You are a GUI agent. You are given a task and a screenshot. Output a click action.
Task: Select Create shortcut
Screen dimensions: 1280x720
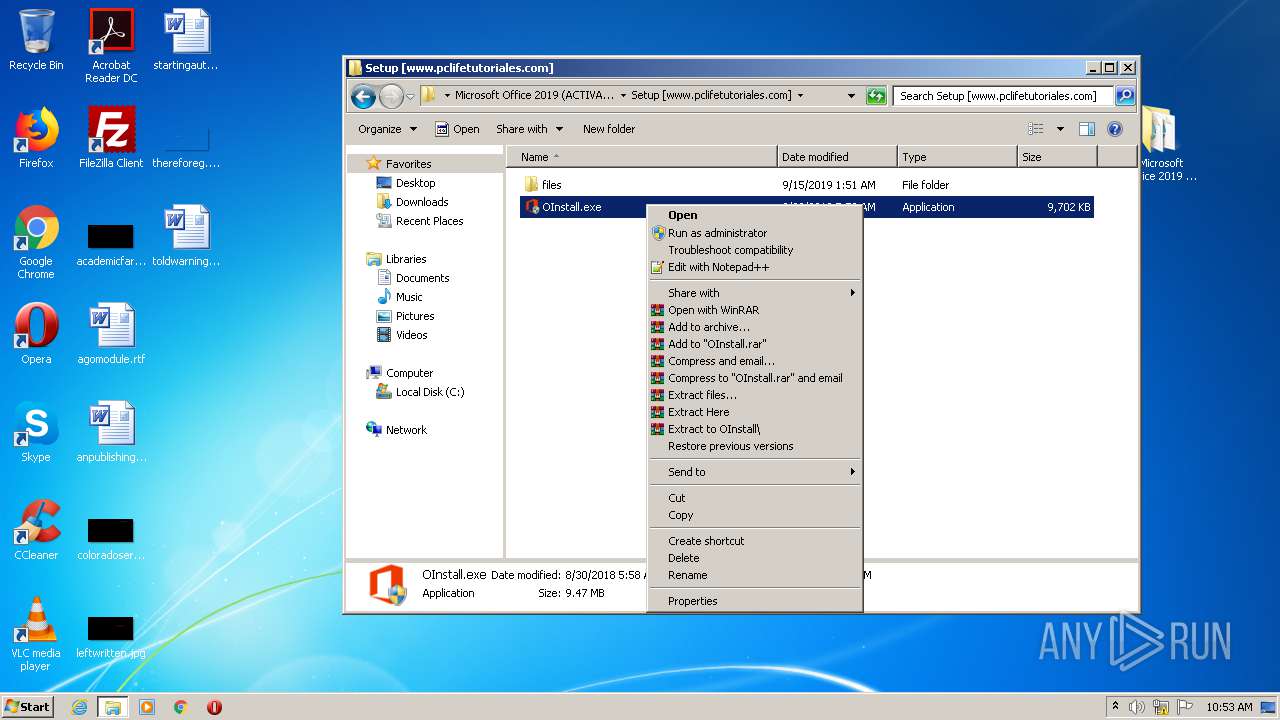[754, 541]
